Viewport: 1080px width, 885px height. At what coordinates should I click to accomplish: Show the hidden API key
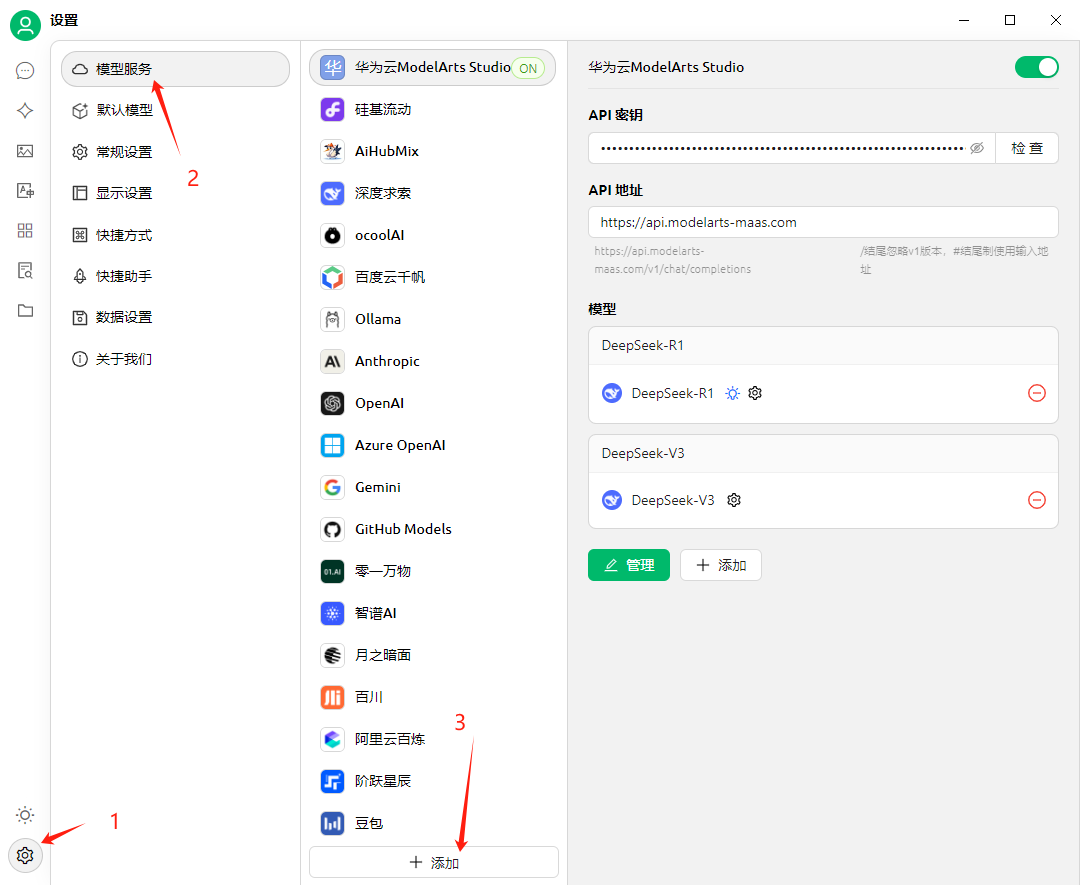point(977,148)
